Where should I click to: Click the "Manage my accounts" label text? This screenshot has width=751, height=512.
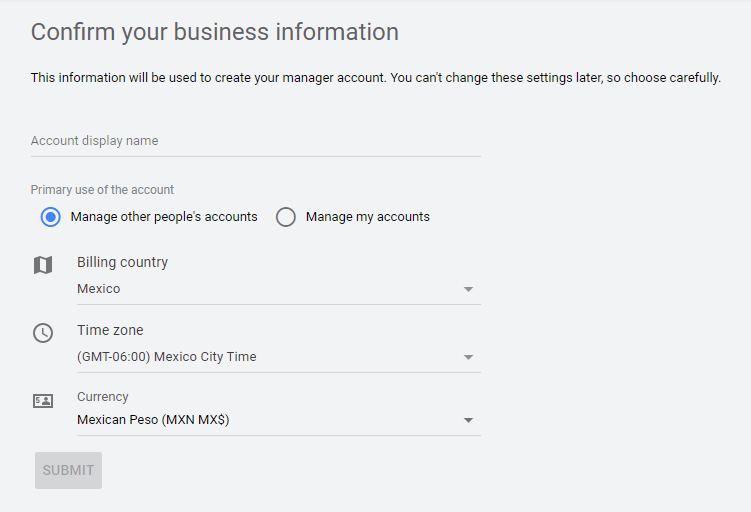click(x=367, y=217)
